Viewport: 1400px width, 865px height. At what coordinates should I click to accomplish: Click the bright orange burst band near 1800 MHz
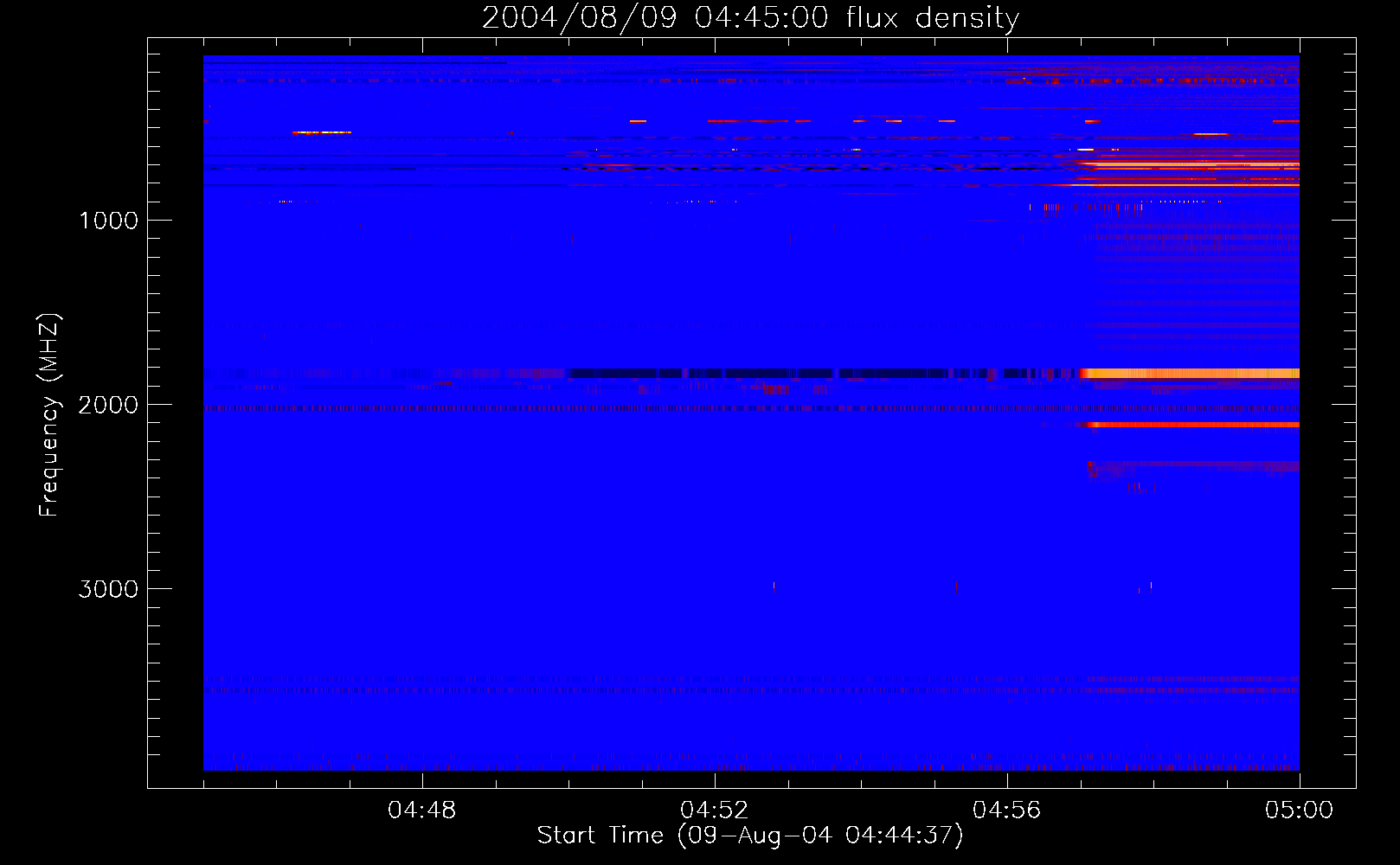pos(1191,374)
